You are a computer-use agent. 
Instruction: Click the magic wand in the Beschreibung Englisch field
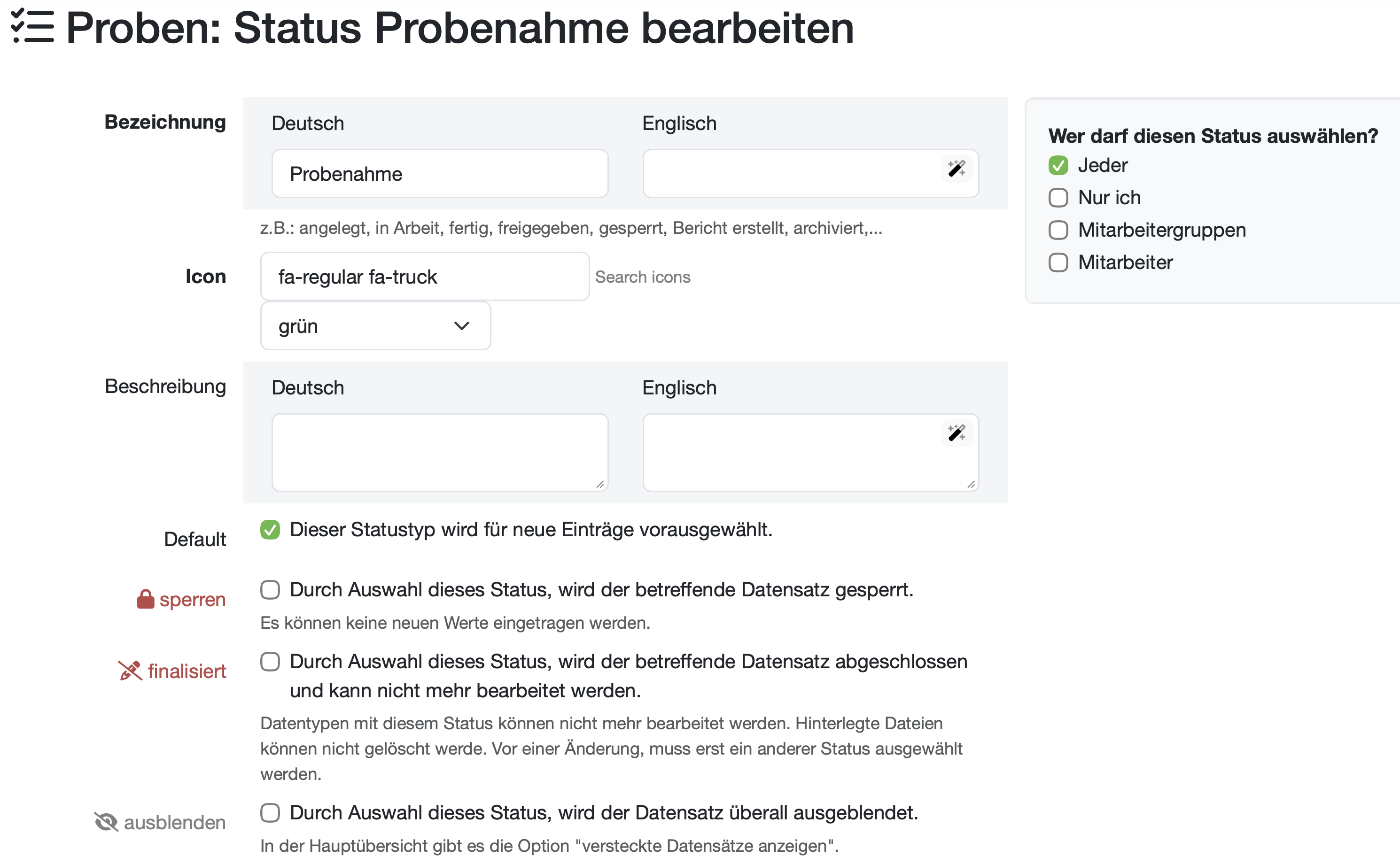pos(956,432)
